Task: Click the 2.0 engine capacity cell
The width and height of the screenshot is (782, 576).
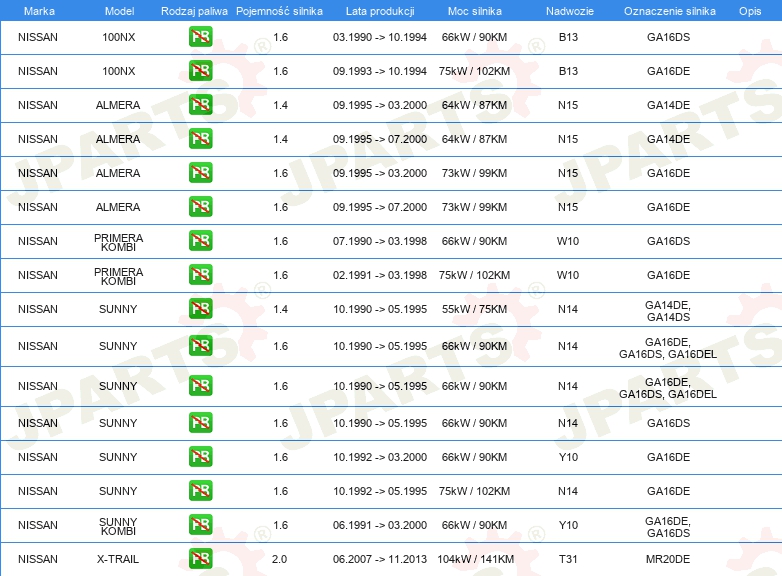Action: click(279, 559)
